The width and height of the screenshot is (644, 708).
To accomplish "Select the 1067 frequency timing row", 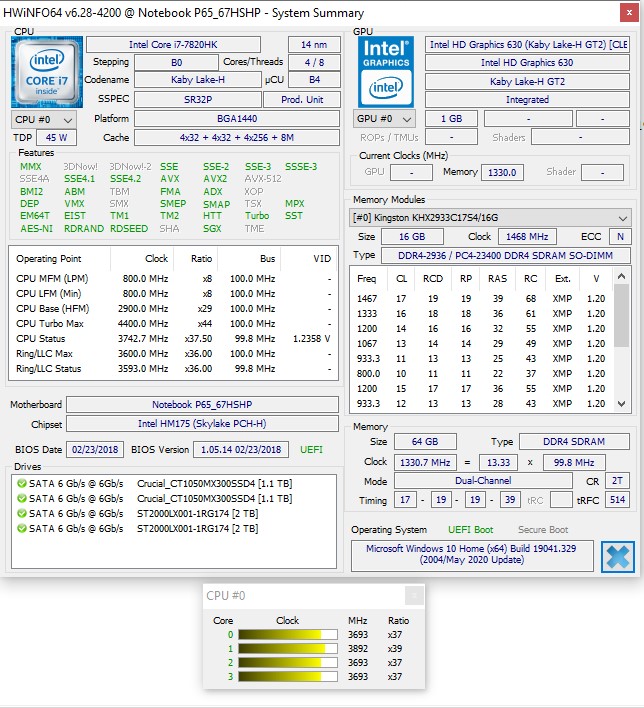I will pyautogui.click(x=482, y=344).
